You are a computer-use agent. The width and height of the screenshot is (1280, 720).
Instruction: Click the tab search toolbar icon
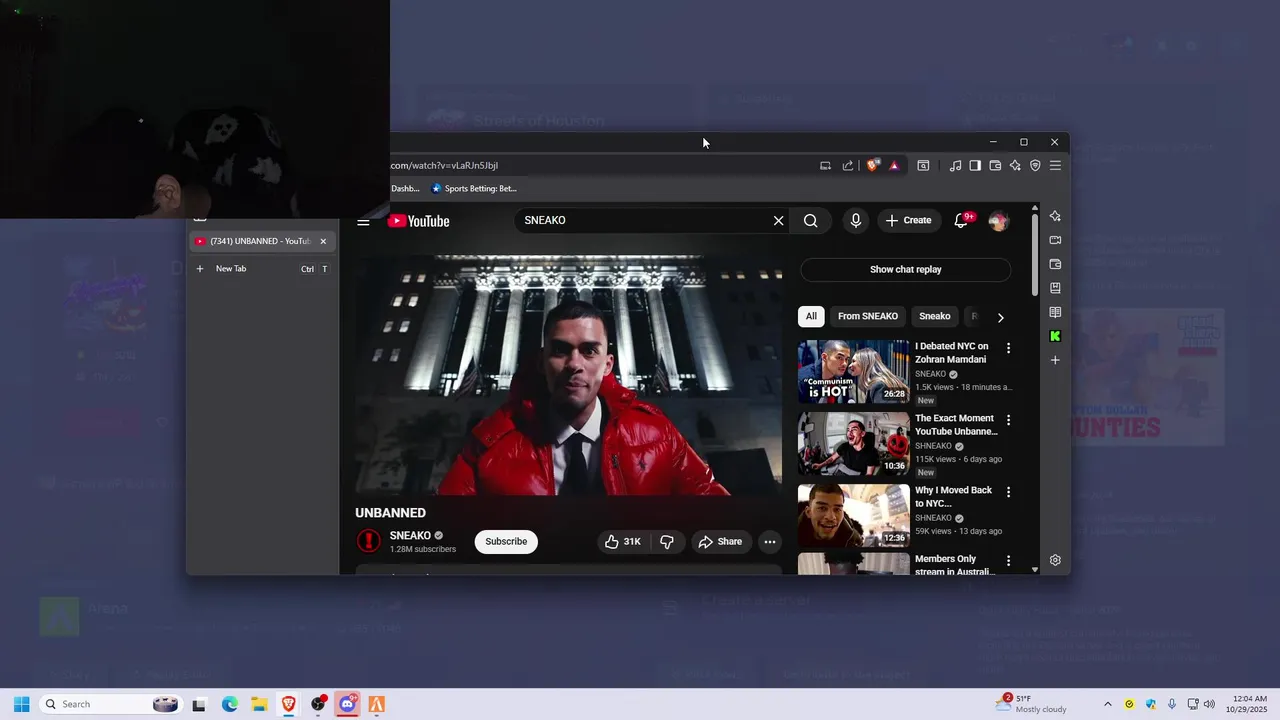click(x=923, y=165)
